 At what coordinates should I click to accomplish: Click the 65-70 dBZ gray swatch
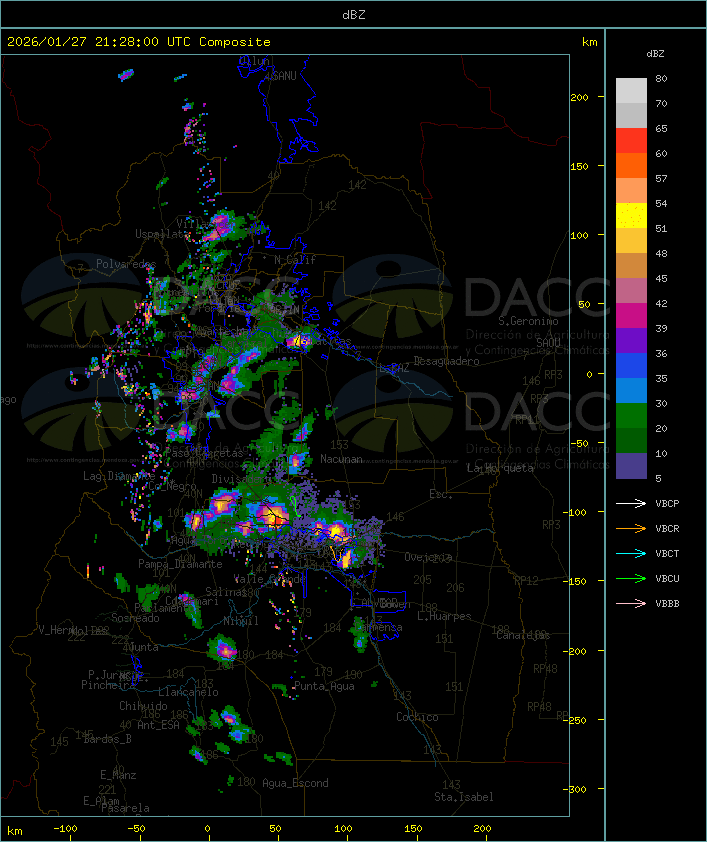631,115
